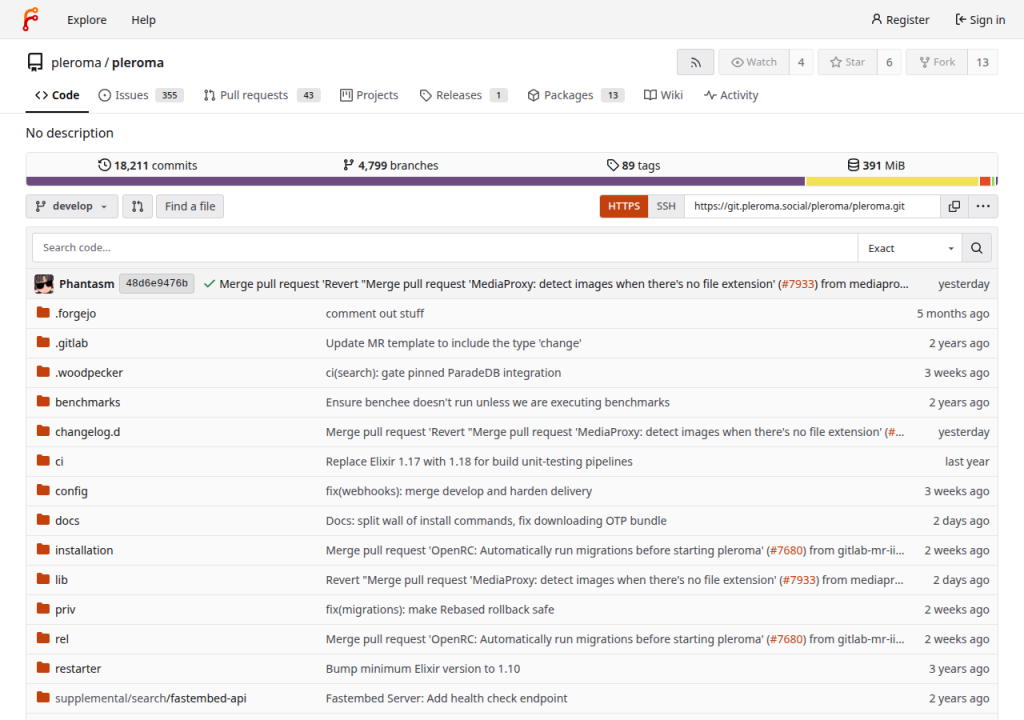This screenshot has height=720, width=1024.
Task: Open commit hash 48d6e9476b
Action: (157, 283)
